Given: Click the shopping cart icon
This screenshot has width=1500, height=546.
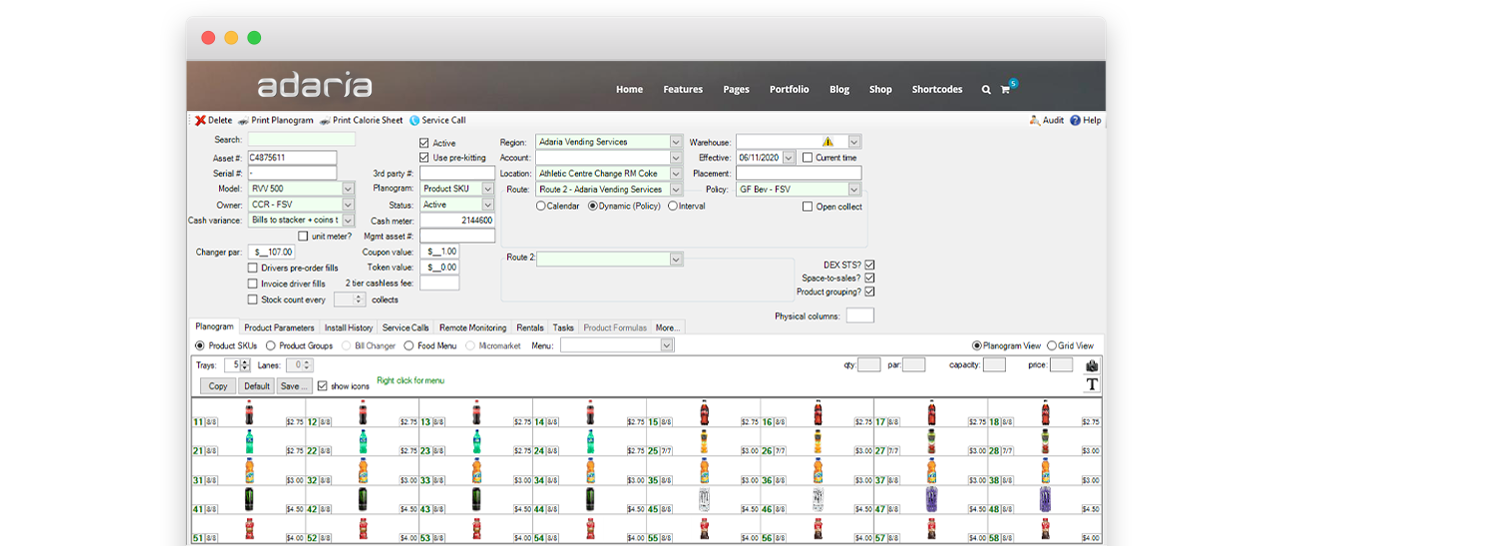Looking at the screenshot, I should tap(1005, 90).
